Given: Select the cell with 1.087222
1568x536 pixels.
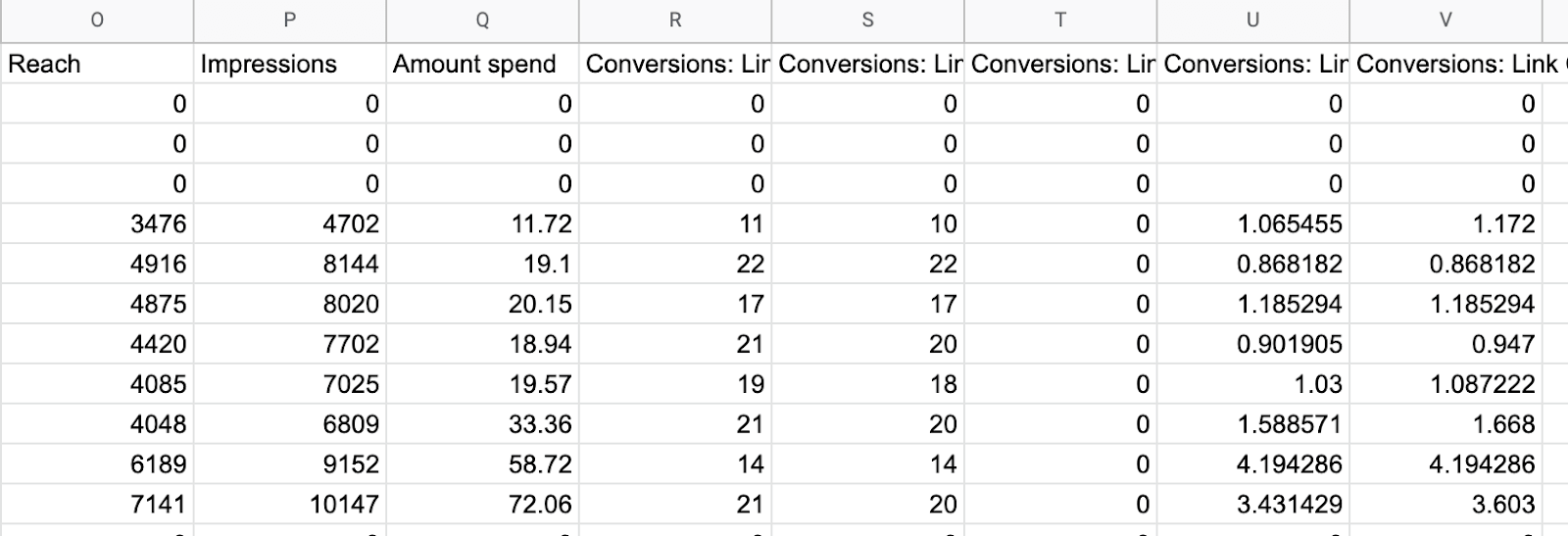Looking at the screenshot, I should click(x=1445, y=384).
